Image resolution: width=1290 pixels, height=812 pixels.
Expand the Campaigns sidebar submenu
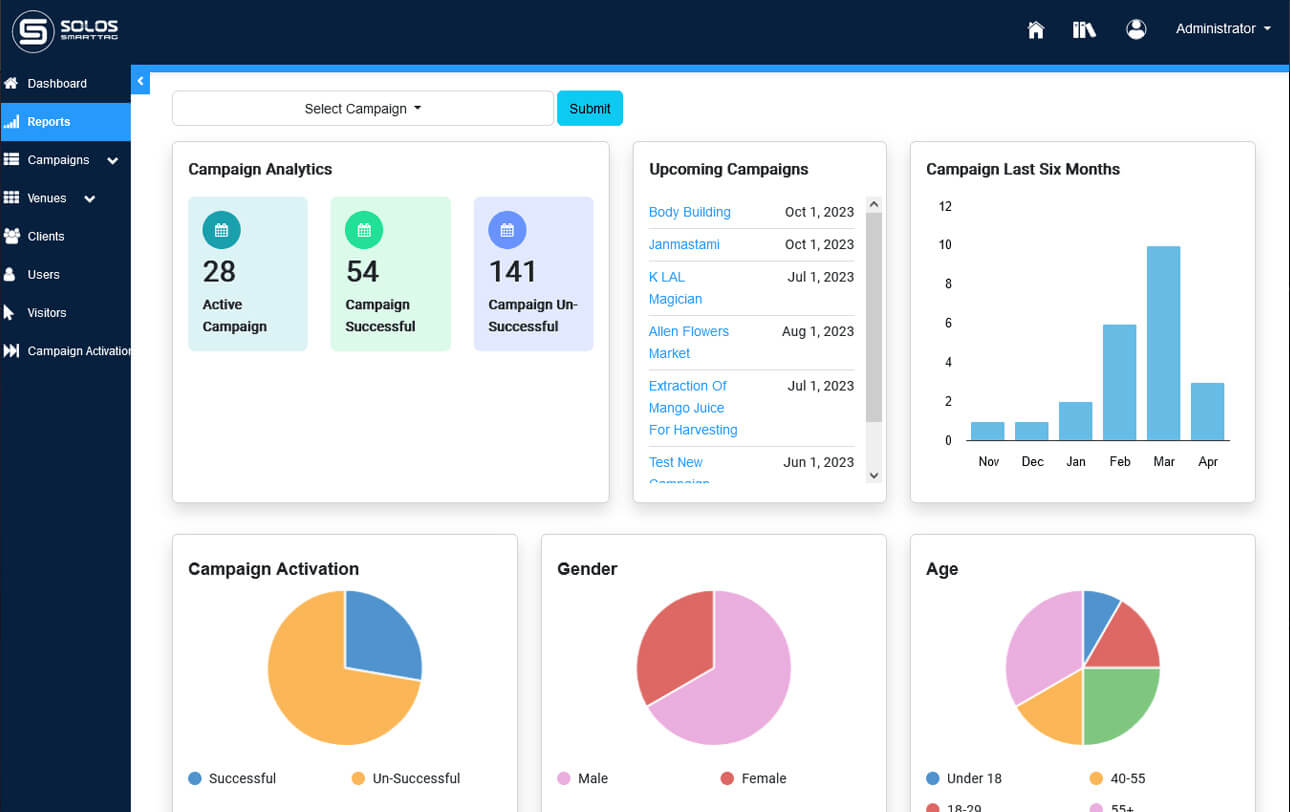pos(112,160)
